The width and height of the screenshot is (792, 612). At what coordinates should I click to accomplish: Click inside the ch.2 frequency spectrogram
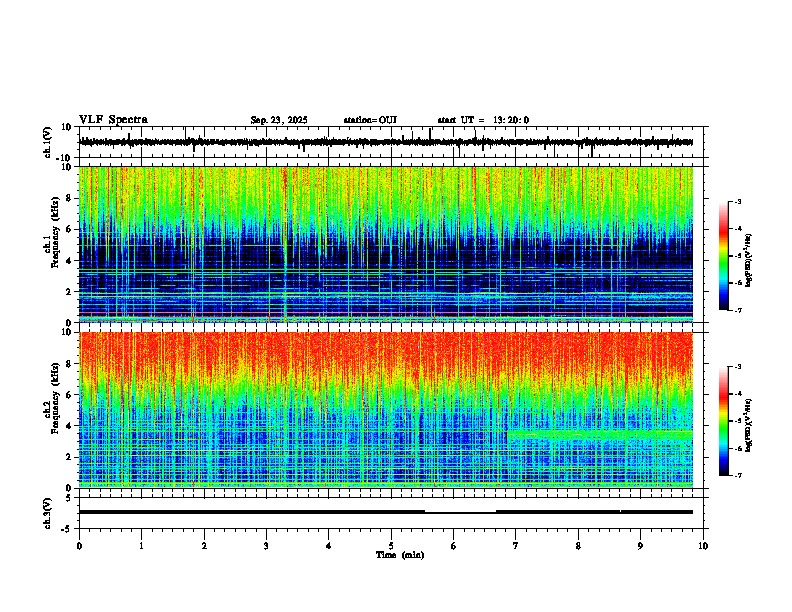point(386,410)
